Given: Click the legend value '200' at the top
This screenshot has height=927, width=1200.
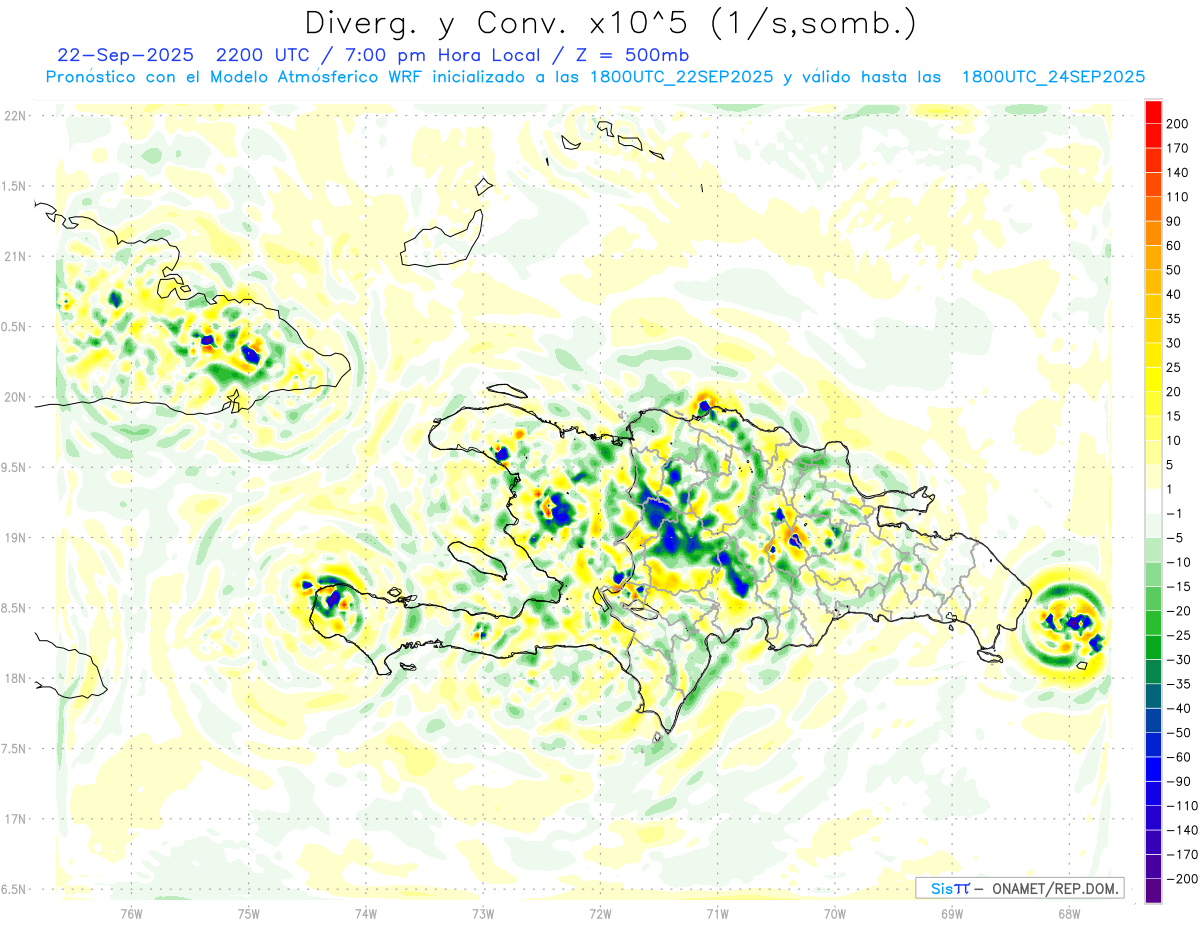Looking at the screenshot, I should tap(1178, 124).
